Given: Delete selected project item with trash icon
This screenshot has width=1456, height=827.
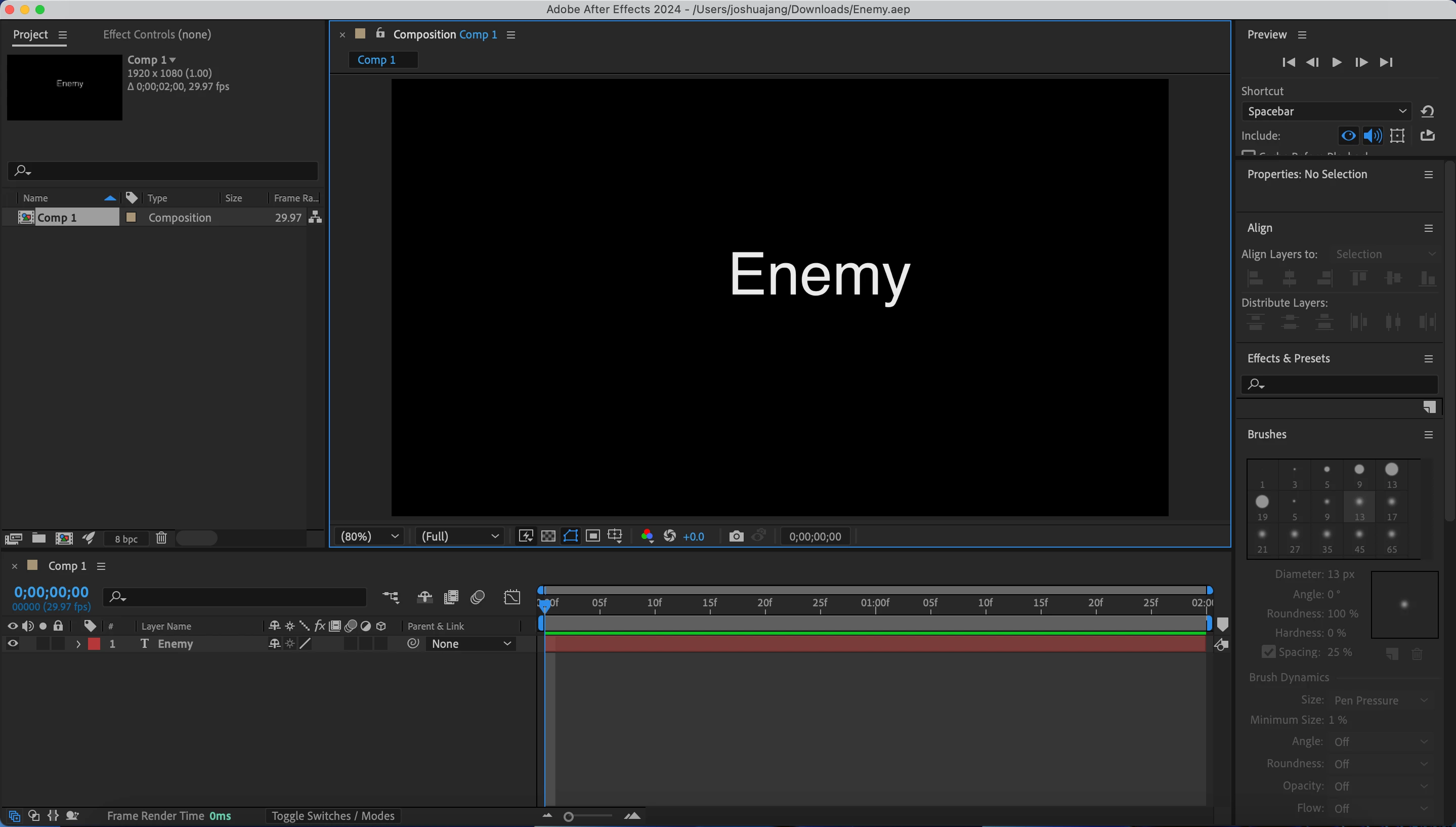Looking at the screenshot, I should pyautogui.click(x=161, y=538).
